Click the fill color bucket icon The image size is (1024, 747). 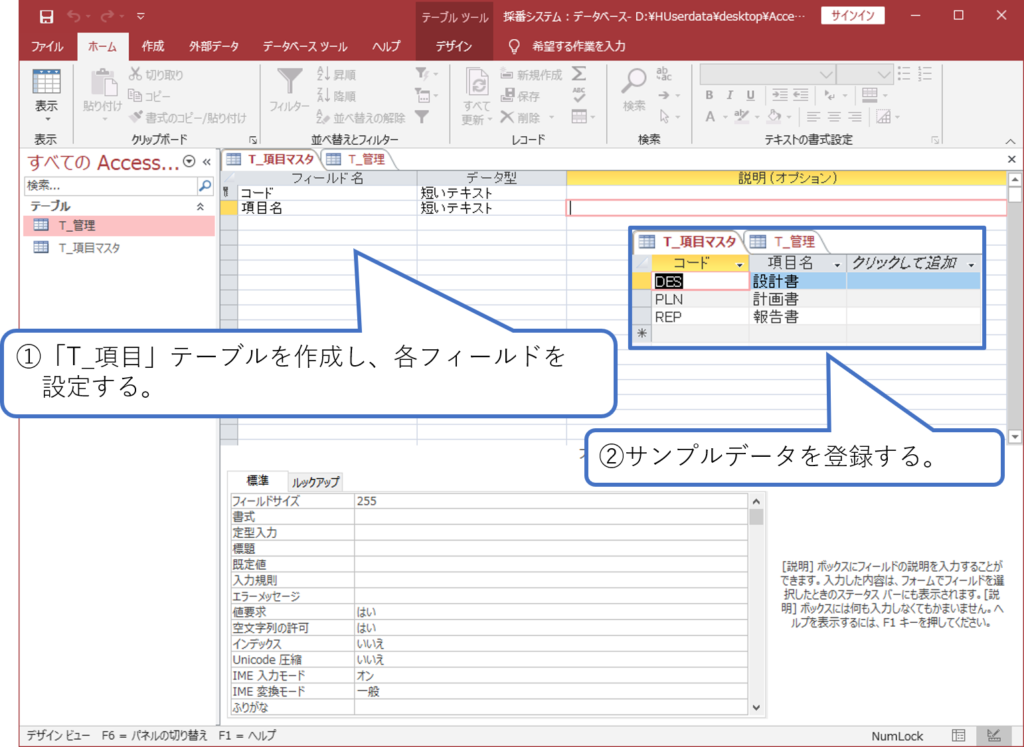click(773, 117)
